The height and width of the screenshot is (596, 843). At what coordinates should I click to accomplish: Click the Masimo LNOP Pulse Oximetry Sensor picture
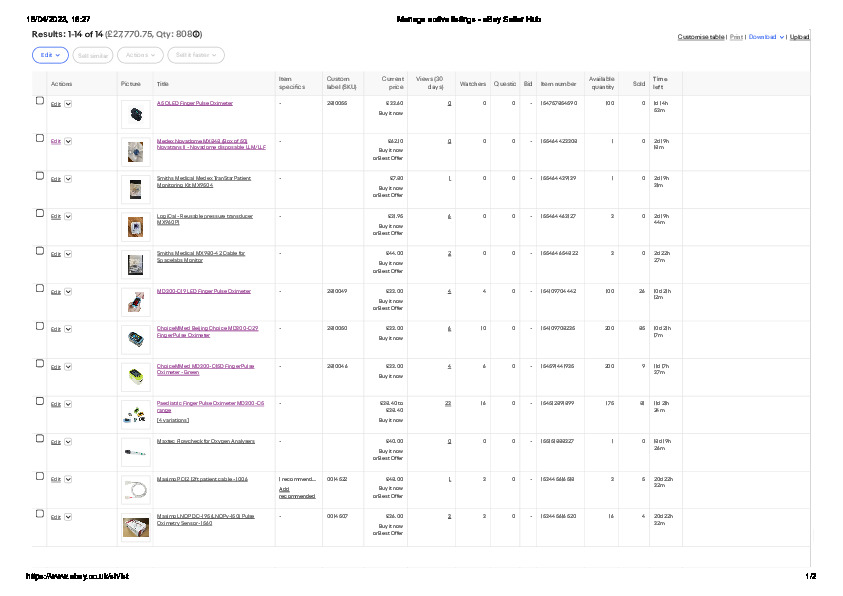[136, 526]
